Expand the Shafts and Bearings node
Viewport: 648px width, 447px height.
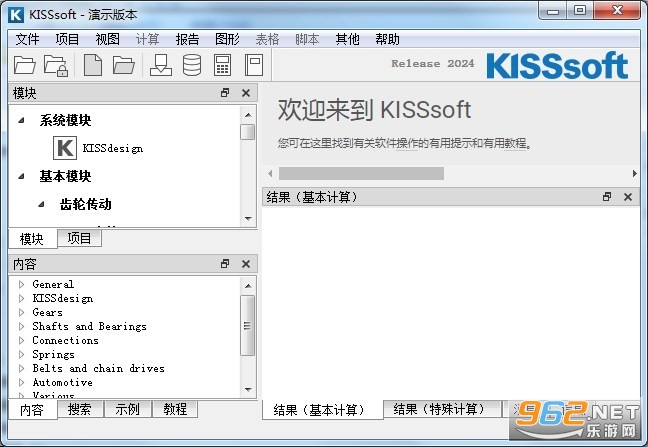tap(21, 326)
